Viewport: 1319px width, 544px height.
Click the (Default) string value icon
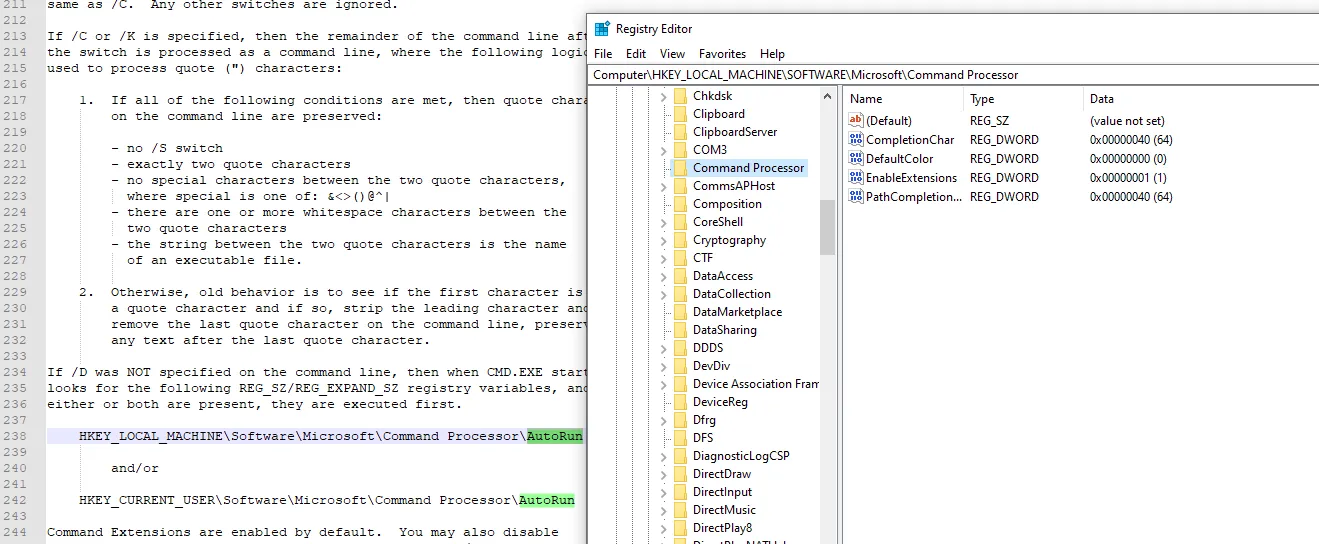tap(855, 120)
